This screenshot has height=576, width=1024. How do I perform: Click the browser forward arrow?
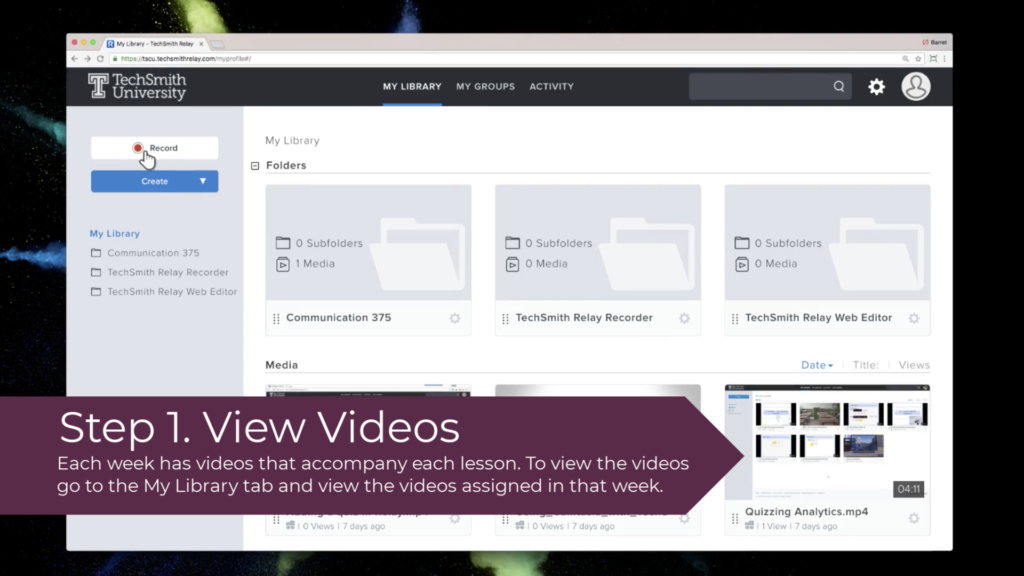tap(88, 59)
